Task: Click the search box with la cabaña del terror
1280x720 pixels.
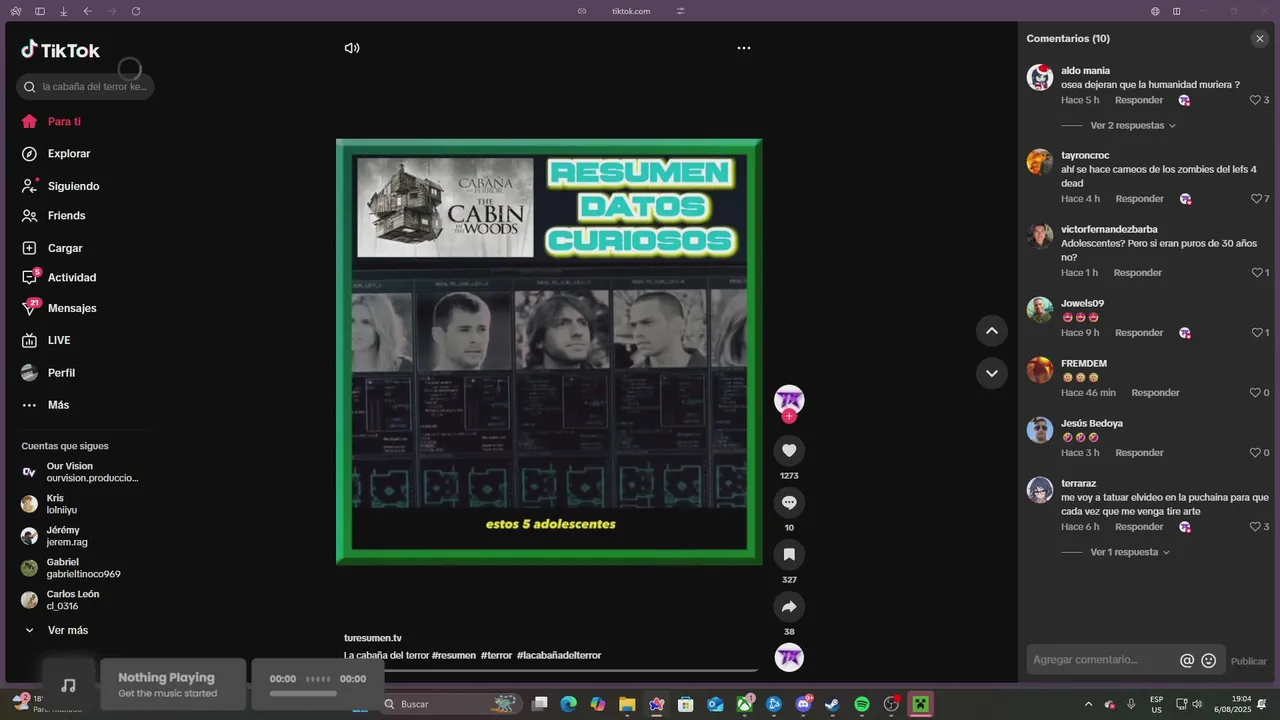Action: click(x=85, y=87)
